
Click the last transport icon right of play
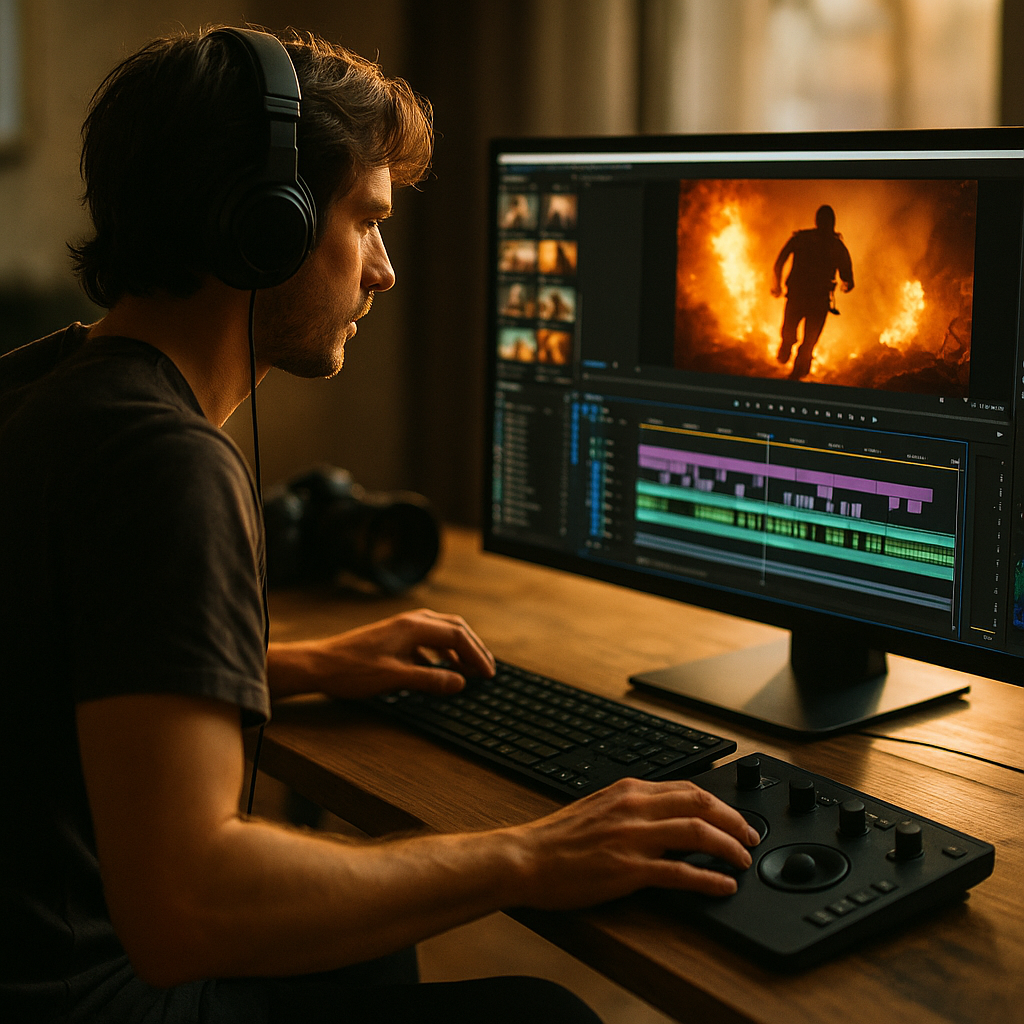[x=876, y=420]
